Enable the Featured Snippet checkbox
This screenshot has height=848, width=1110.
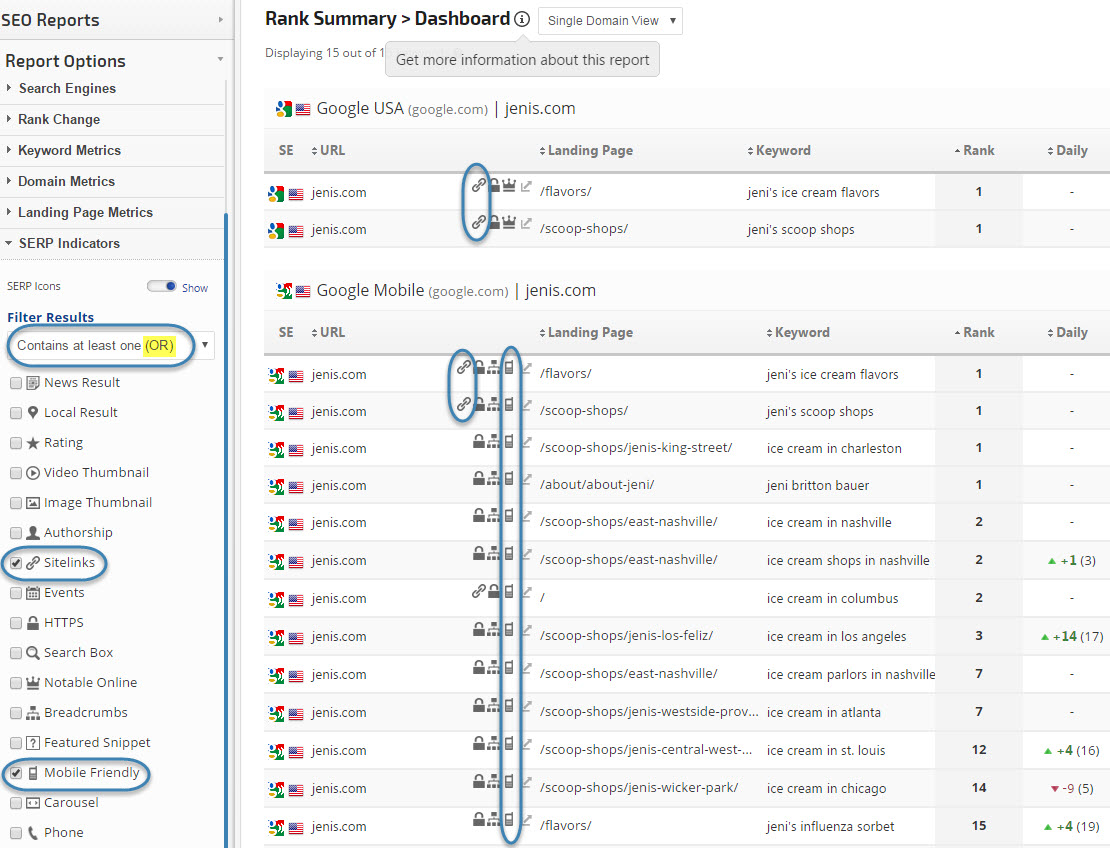point(16,743)
